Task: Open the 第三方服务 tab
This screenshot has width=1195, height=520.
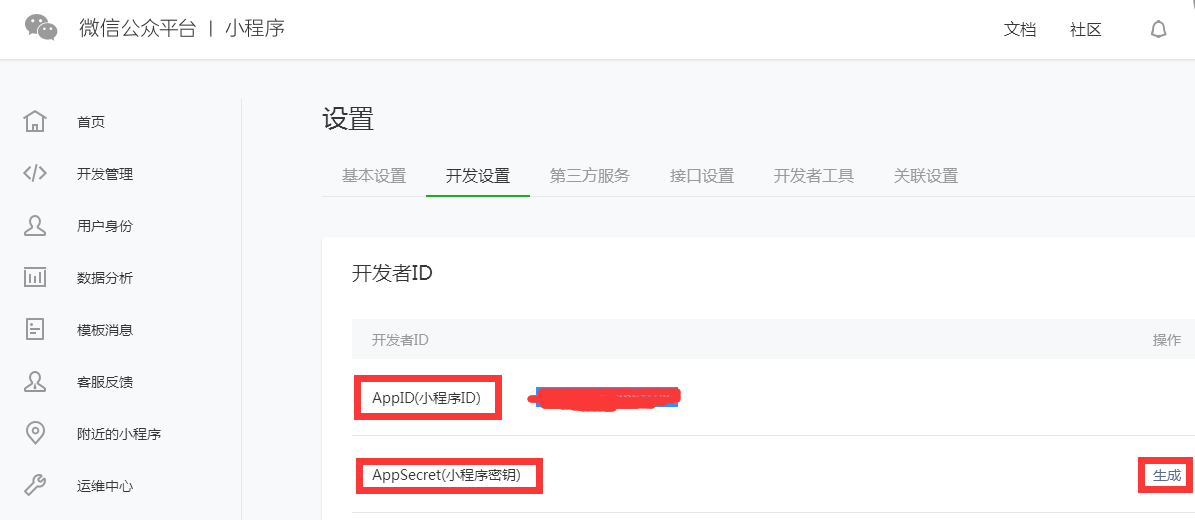Action: (590, 176)
